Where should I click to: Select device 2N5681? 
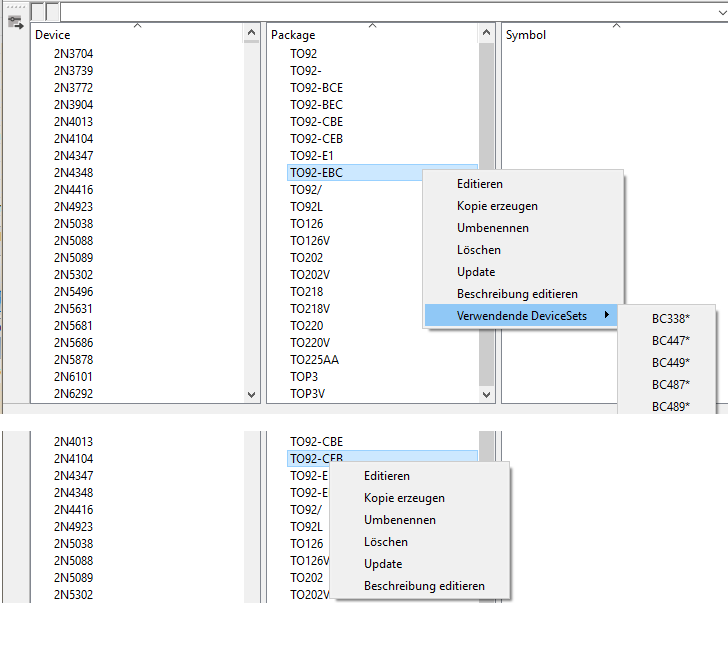tap(73, 326)
